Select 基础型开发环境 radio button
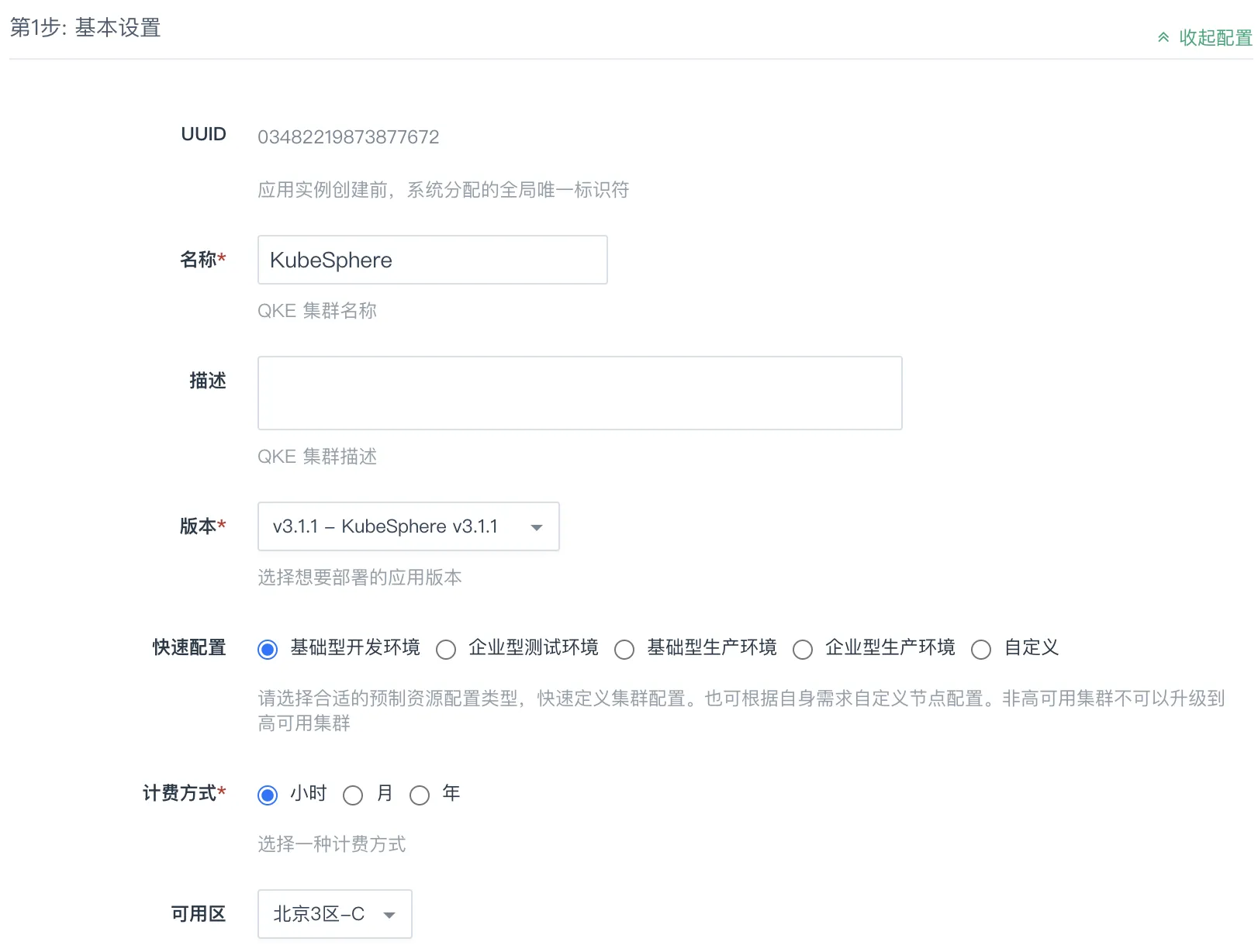This screenshot has width=1258, height=952. click(x=268, y=649)
